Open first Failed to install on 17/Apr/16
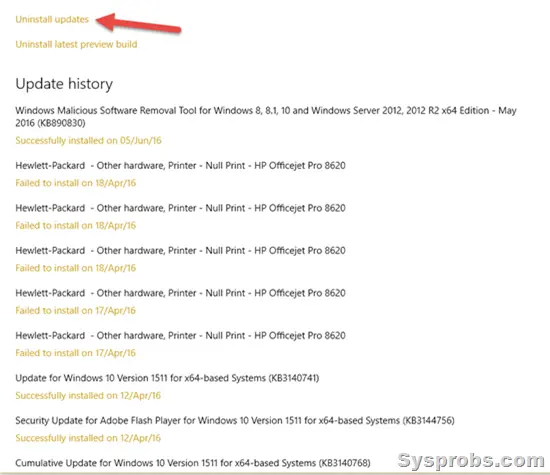 tap(75, 310)
